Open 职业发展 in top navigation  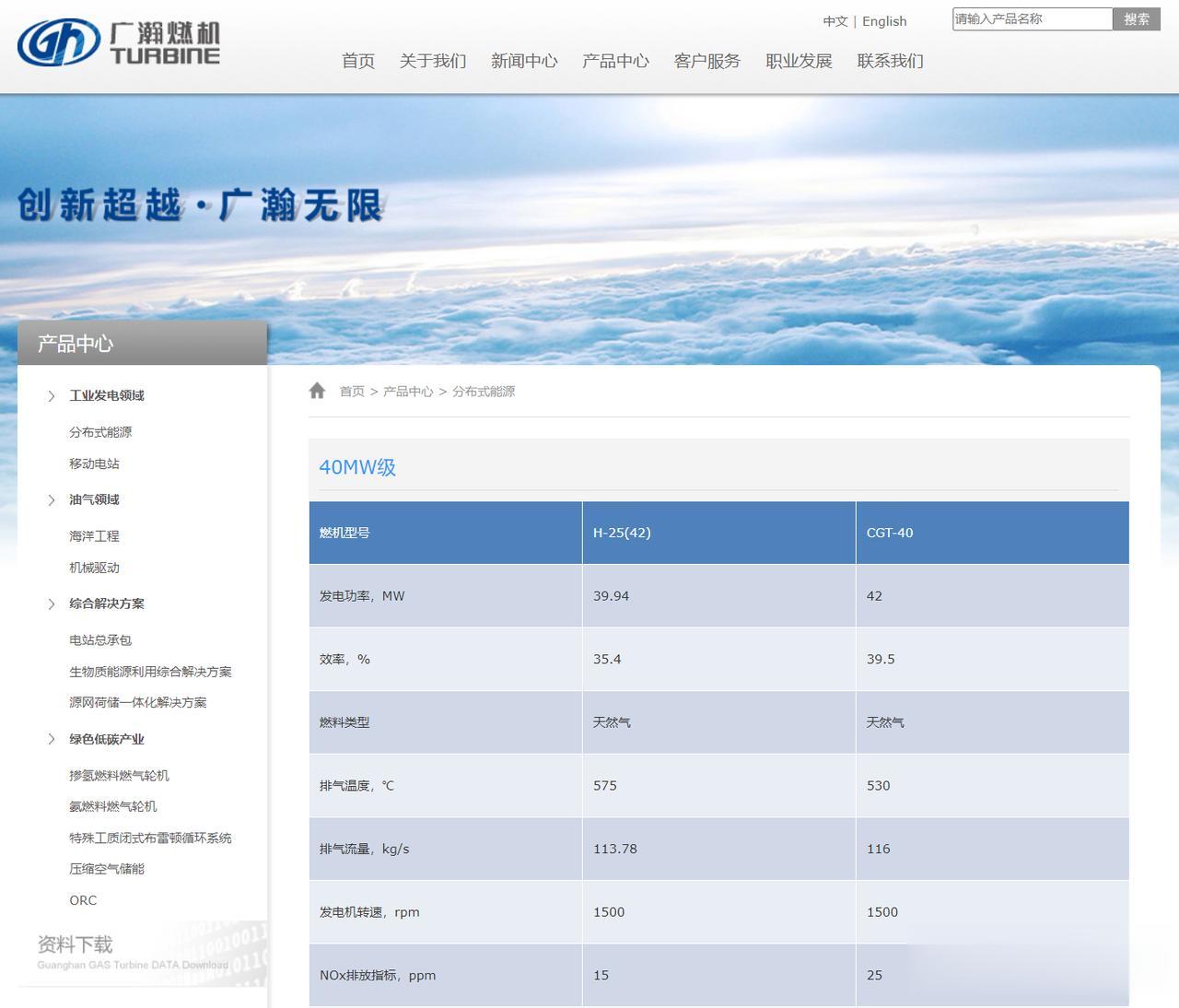[799, 61]
